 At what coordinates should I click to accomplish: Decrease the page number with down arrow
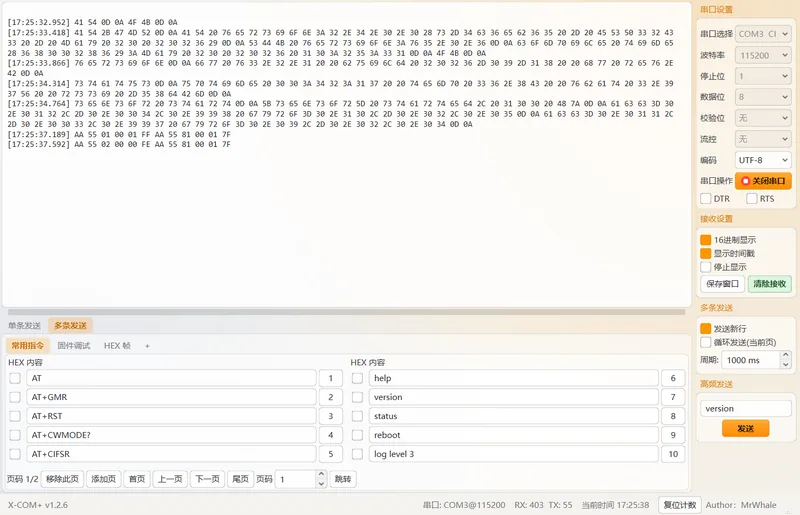pyautogui.click(x=321, y=483)
